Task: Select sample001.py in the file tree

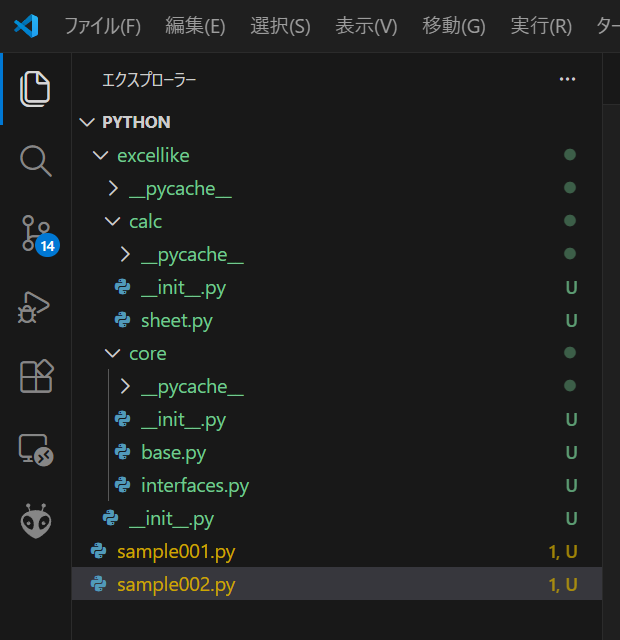Action: (x=176, y=551)
